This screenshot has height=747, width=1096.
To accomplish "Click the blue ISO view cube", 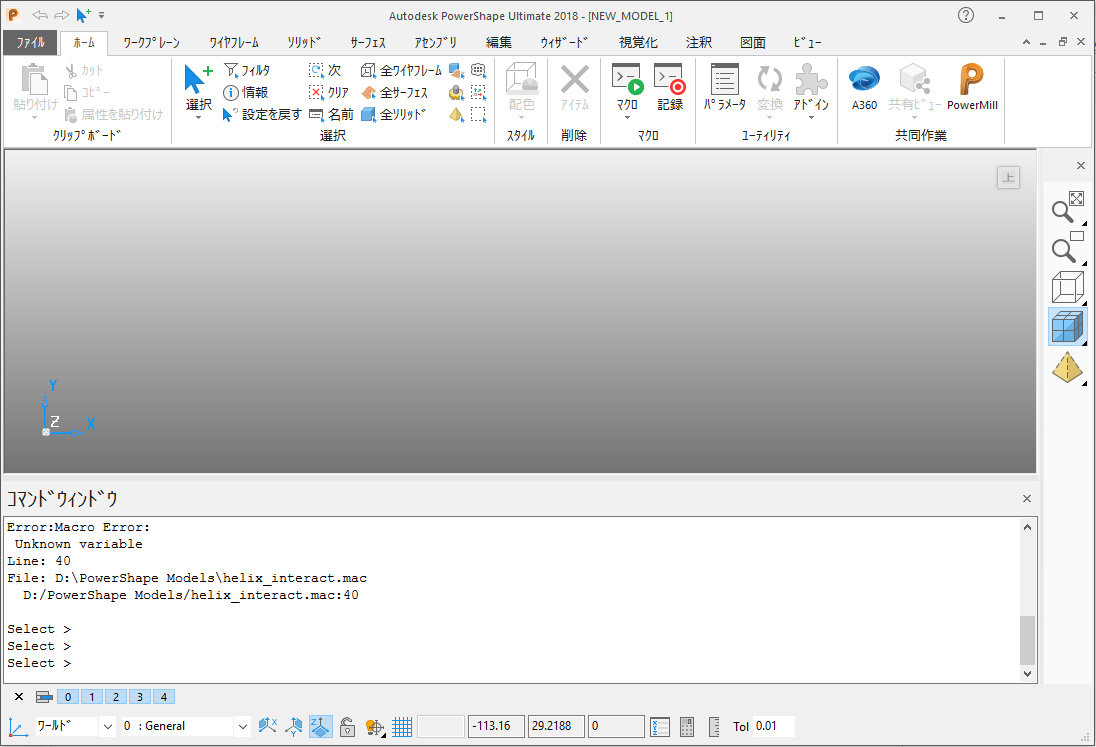I will click(1068, 327).
